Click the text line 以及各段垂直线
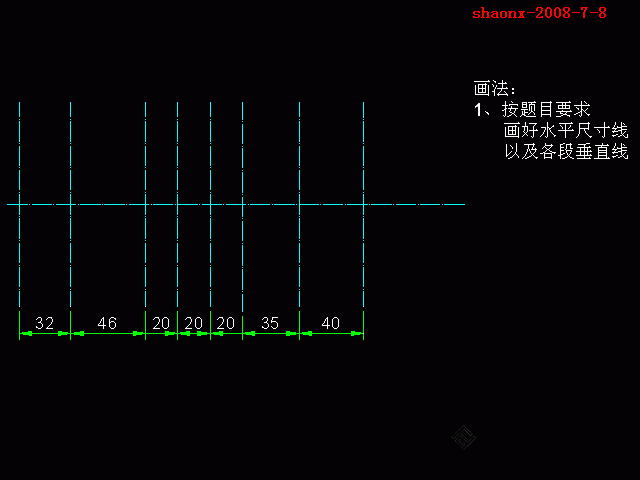This screenshot has height=480, width=640. [566, 151]
